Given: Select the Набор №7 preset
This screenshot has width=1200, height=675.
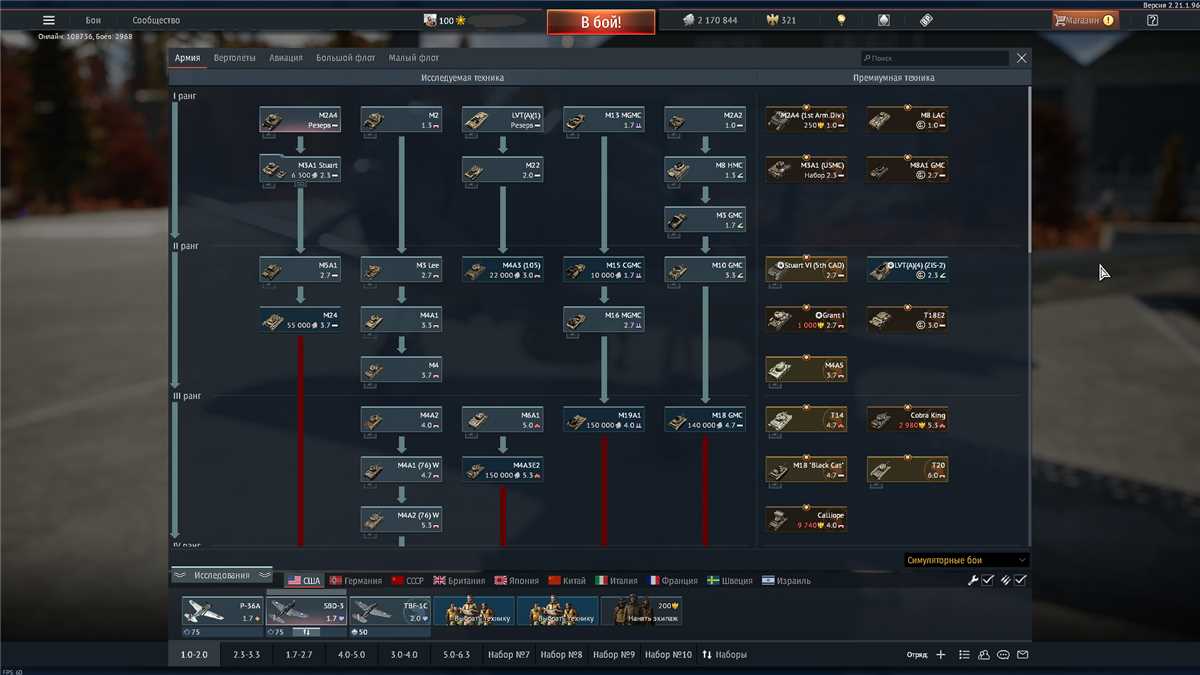Looking at the screenshot, I should [508, 655].
